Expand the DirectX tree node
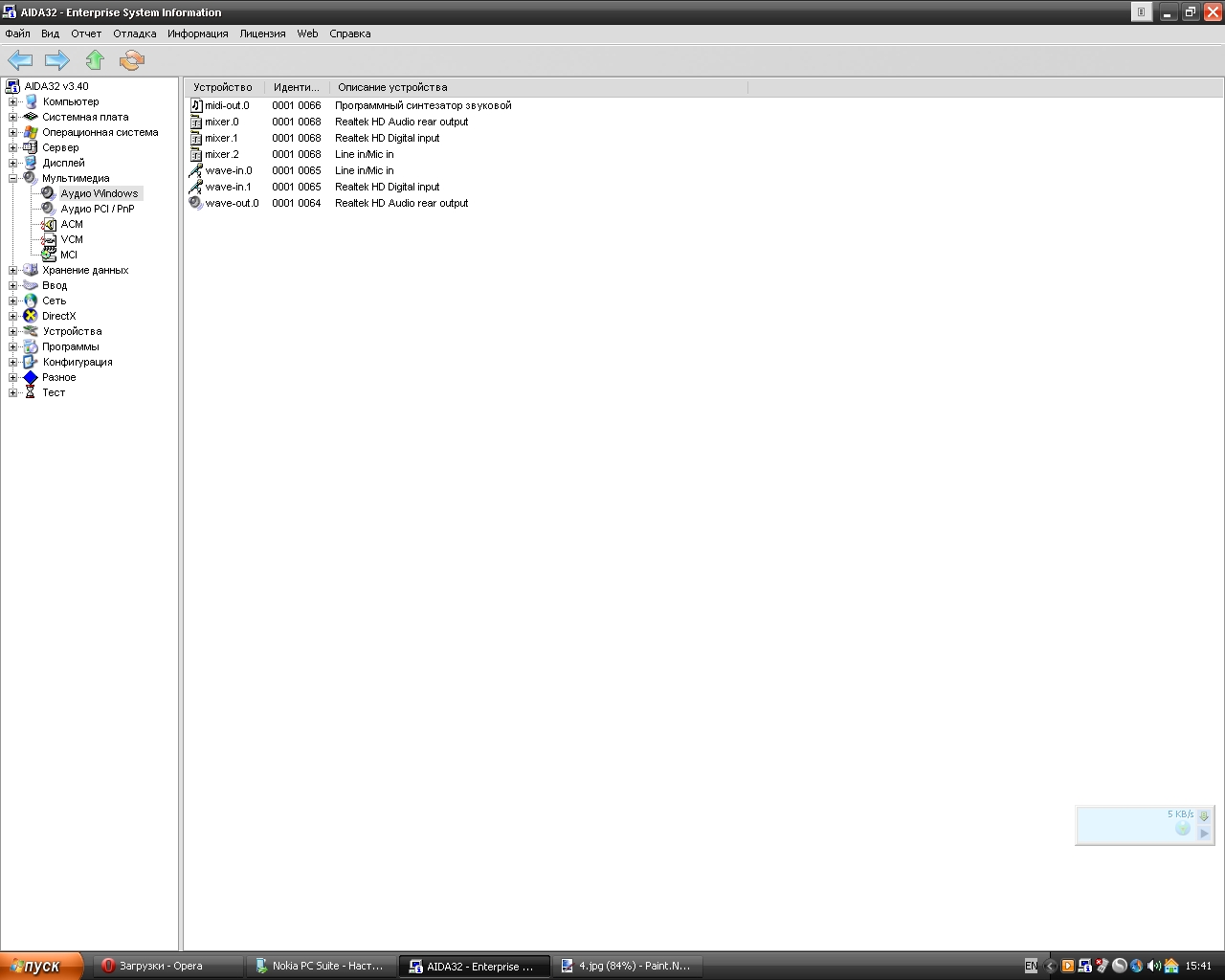 click(x=12, y=316)
